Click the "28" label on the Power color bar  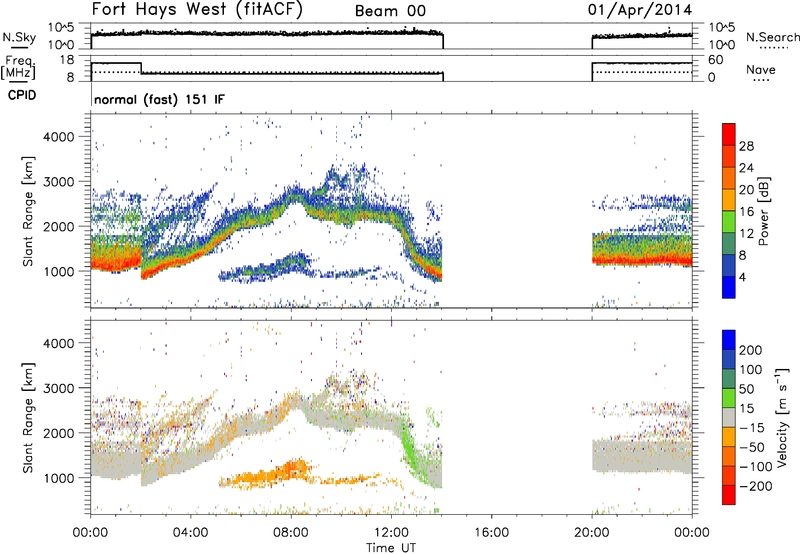coord(746,146)
